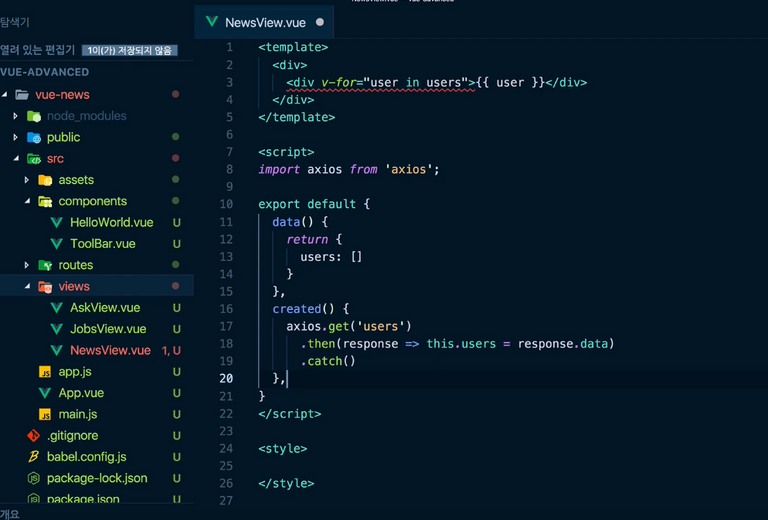
Task: Open package-lock.json from the explorer
Action: point(97,478)
